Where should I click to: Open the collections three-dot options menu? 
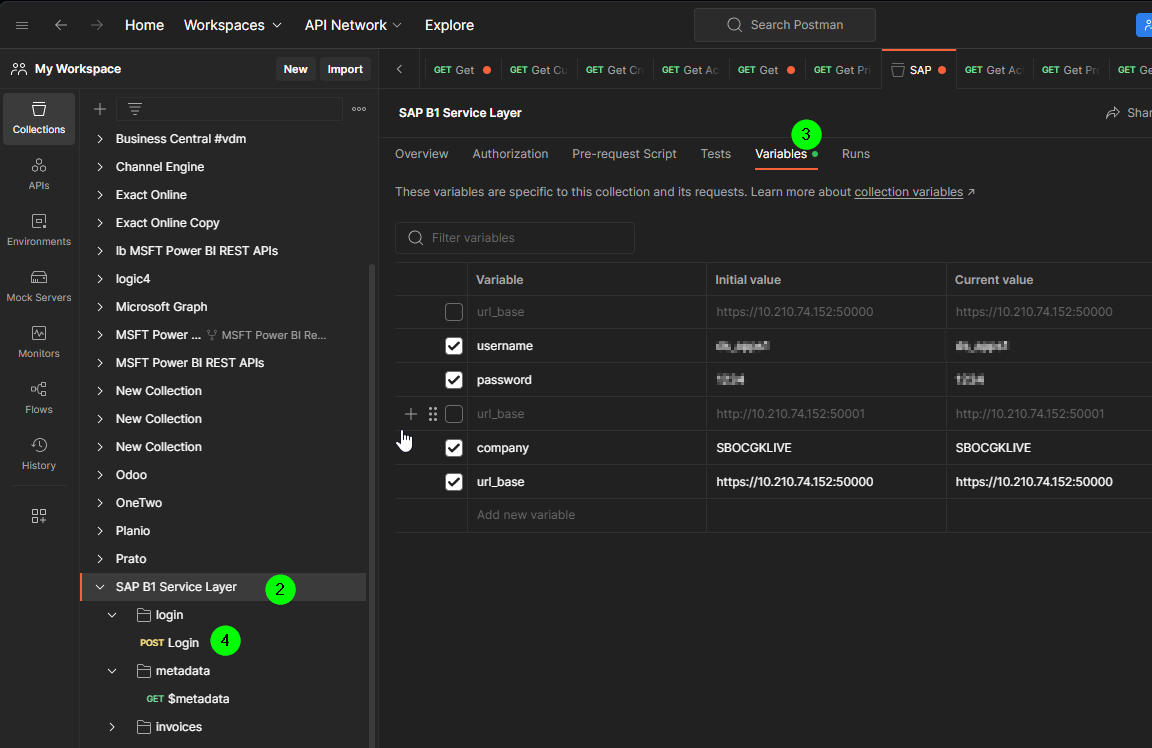[x=359, y=109]
